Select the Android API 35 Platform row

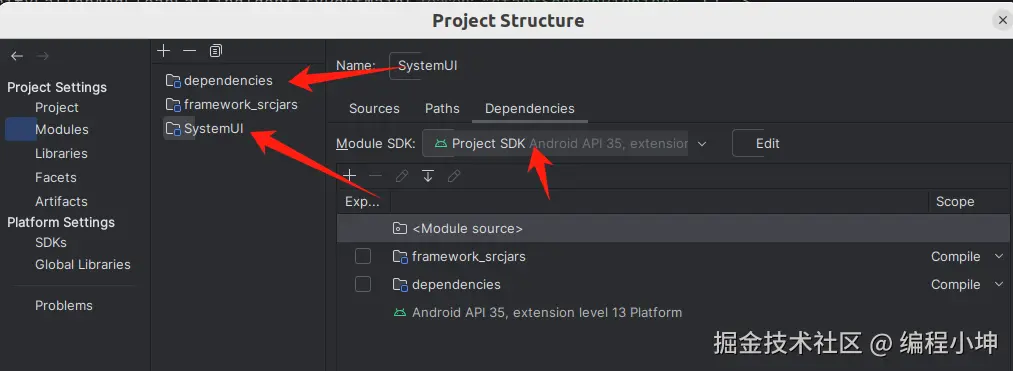(673, 312)
